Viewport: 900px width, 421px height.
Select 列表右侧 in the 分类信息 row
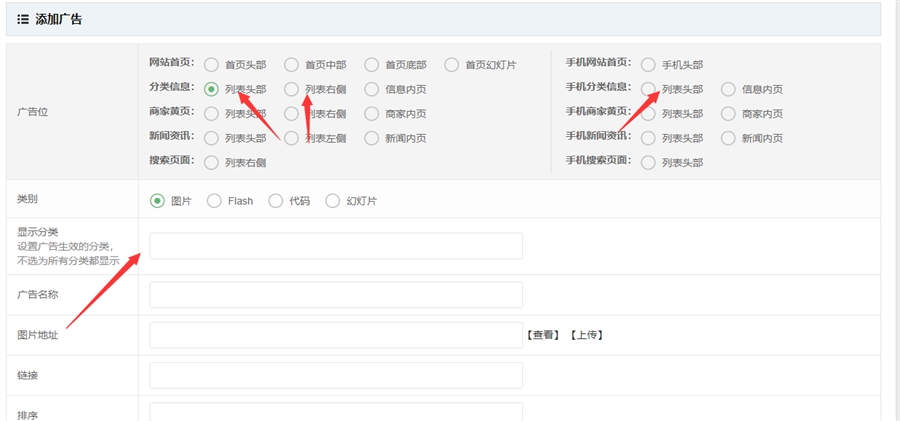[x=291, y=89]
